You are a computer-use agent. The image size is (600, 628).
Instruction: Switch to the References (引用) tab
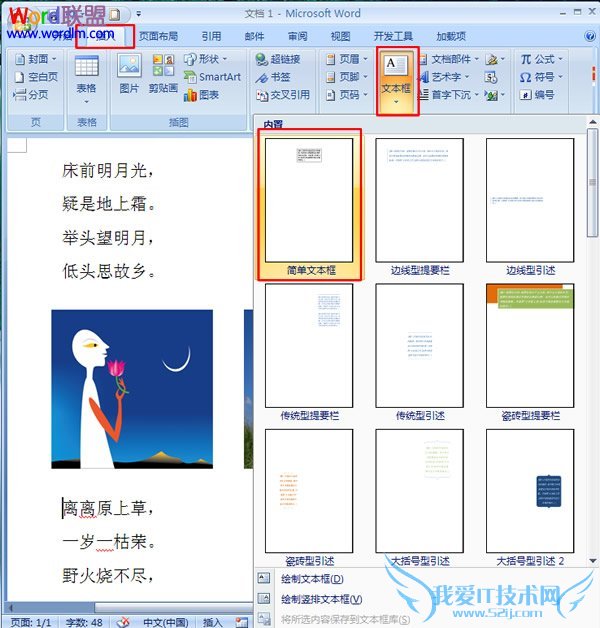click(x=211, y=36)
